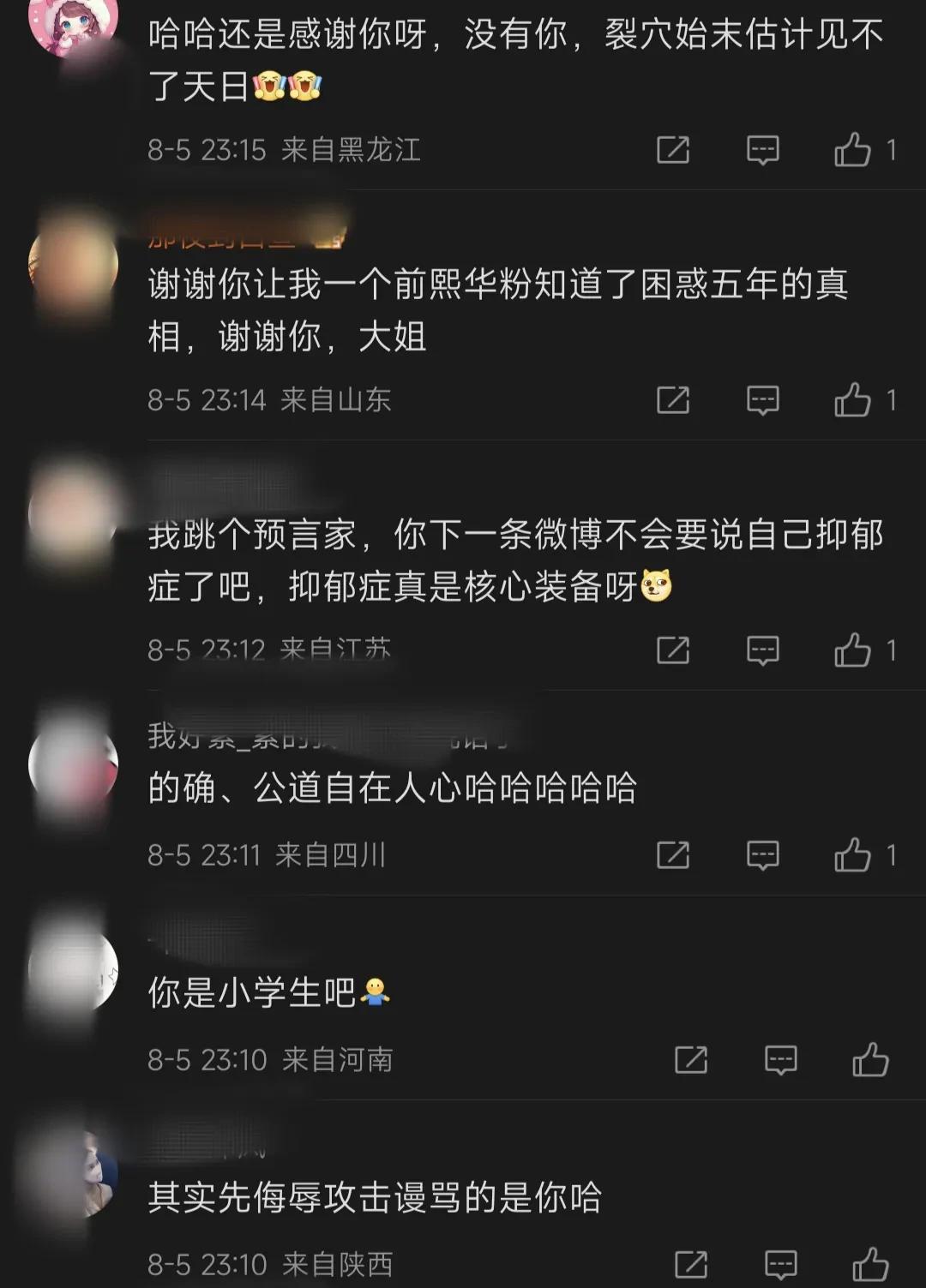The height and width of the screenshot is (1288, 926).
Task: Open comment text 其实先侮辱攻击谩骂的是你哈
Action: coord(375,1197)
